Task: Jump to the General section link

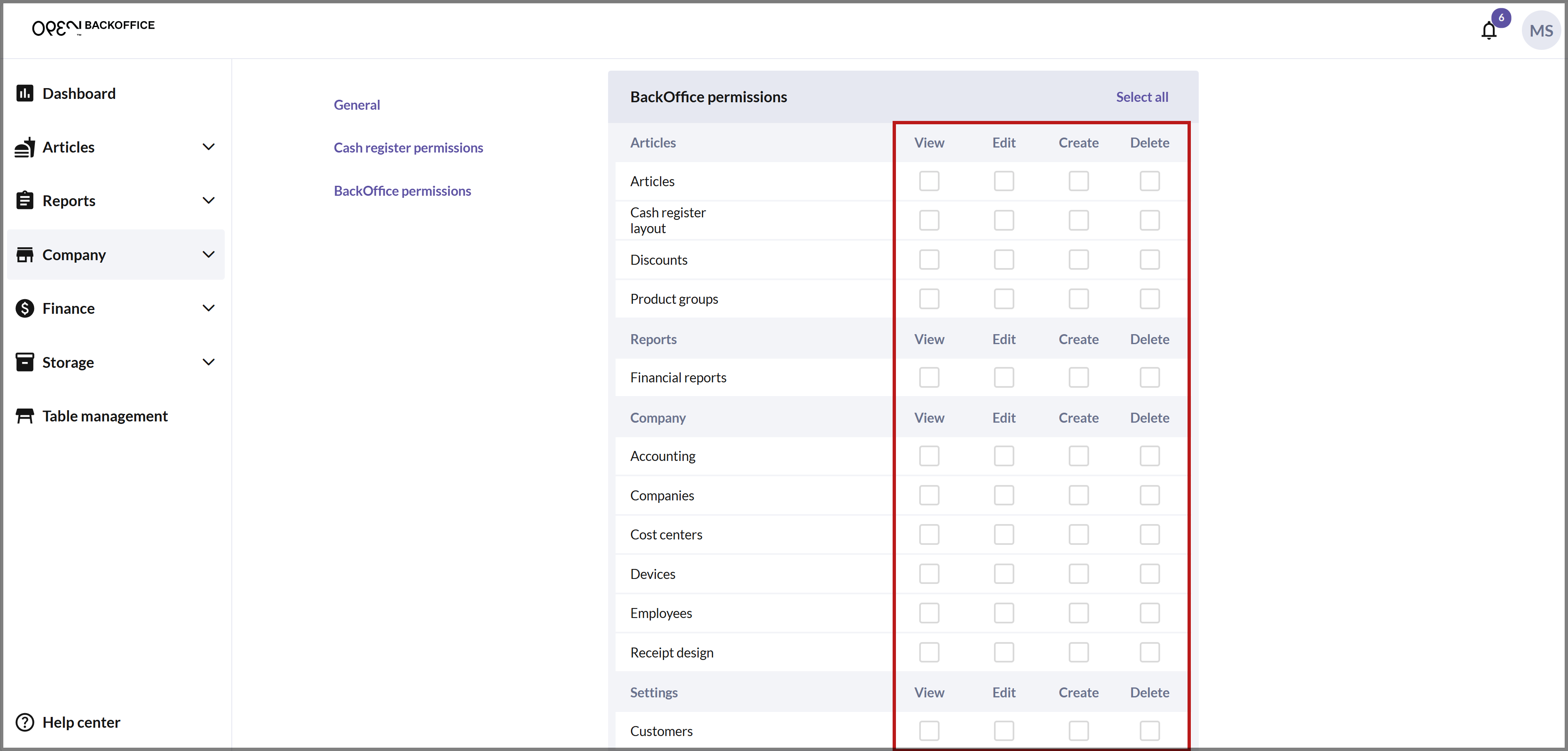Action: coord(357,105)
